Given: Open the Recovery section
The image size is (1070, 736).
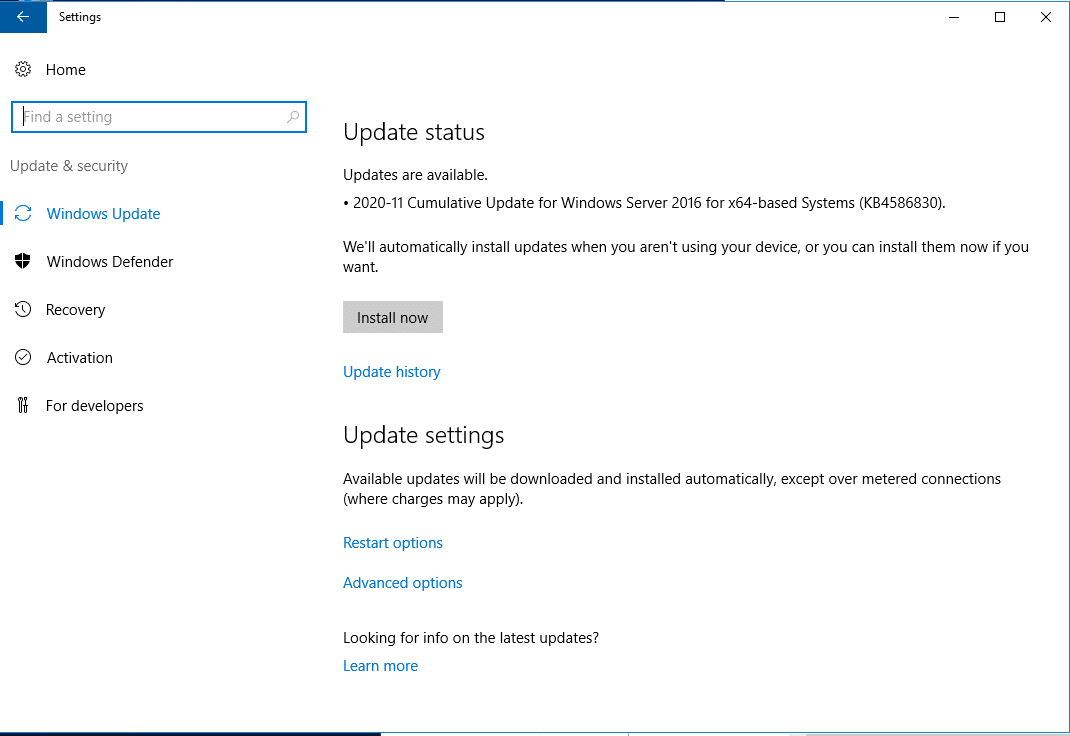Looking at the screenshot, I should point(75,310).
